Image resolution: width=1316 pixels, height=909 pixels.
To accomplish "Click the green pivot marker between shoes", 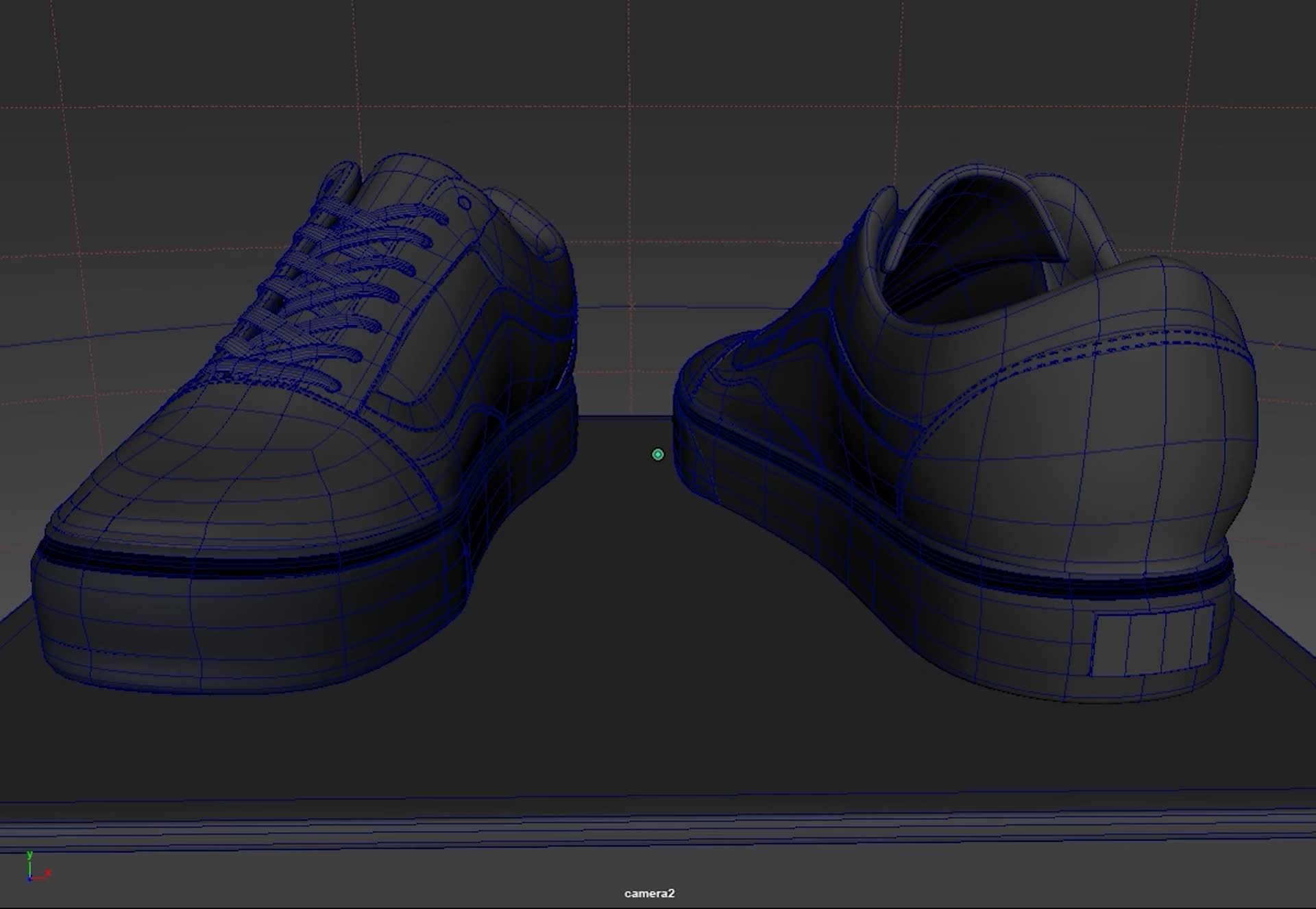I will point(657,454).
